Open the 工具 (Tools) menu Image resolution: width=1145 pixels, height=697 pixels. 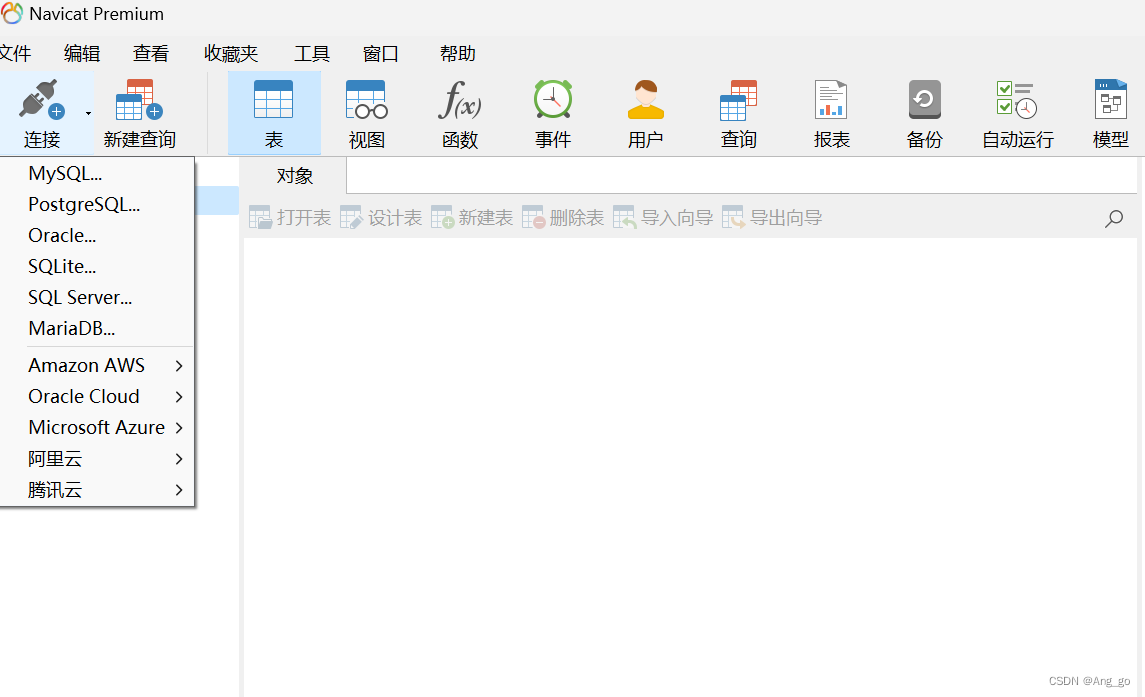point(311,53)
